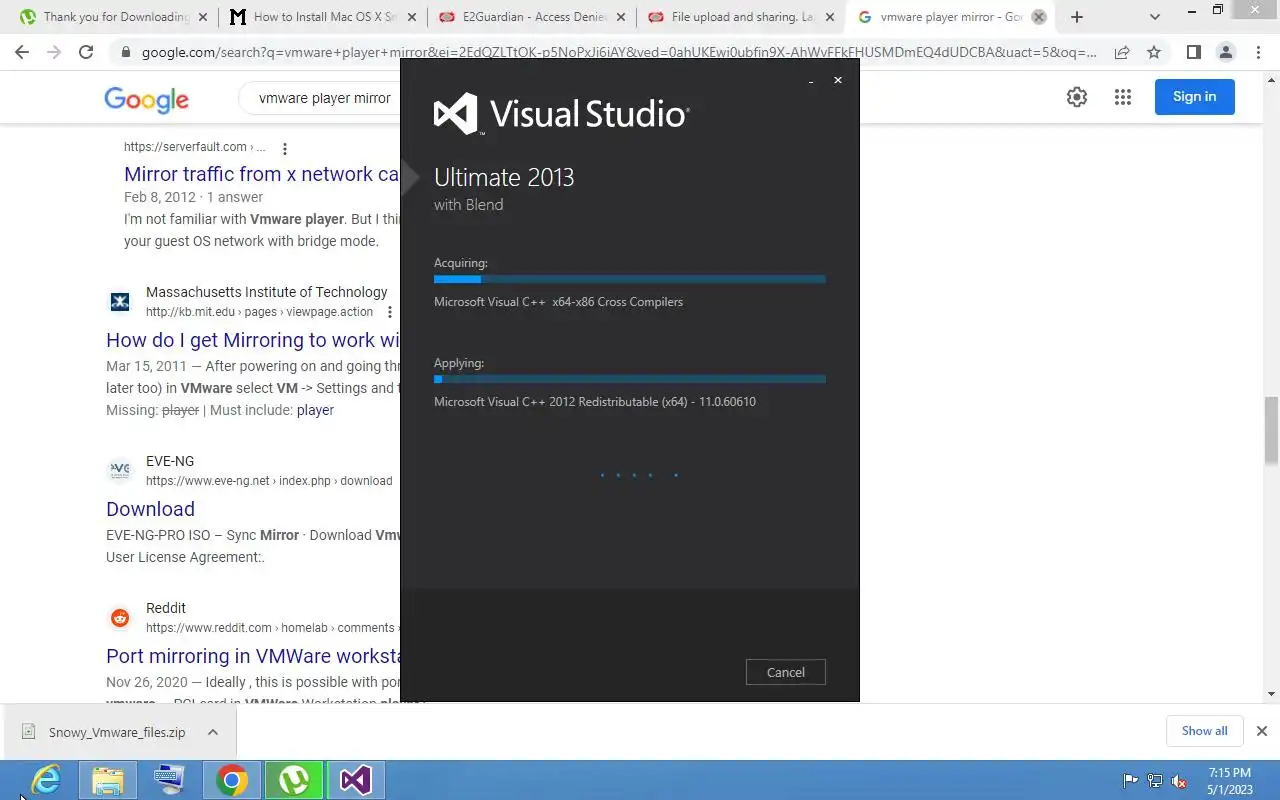Click the 'player' must include link
The height and width of the screenshot is (800, 1280).
tap(315, 410)
